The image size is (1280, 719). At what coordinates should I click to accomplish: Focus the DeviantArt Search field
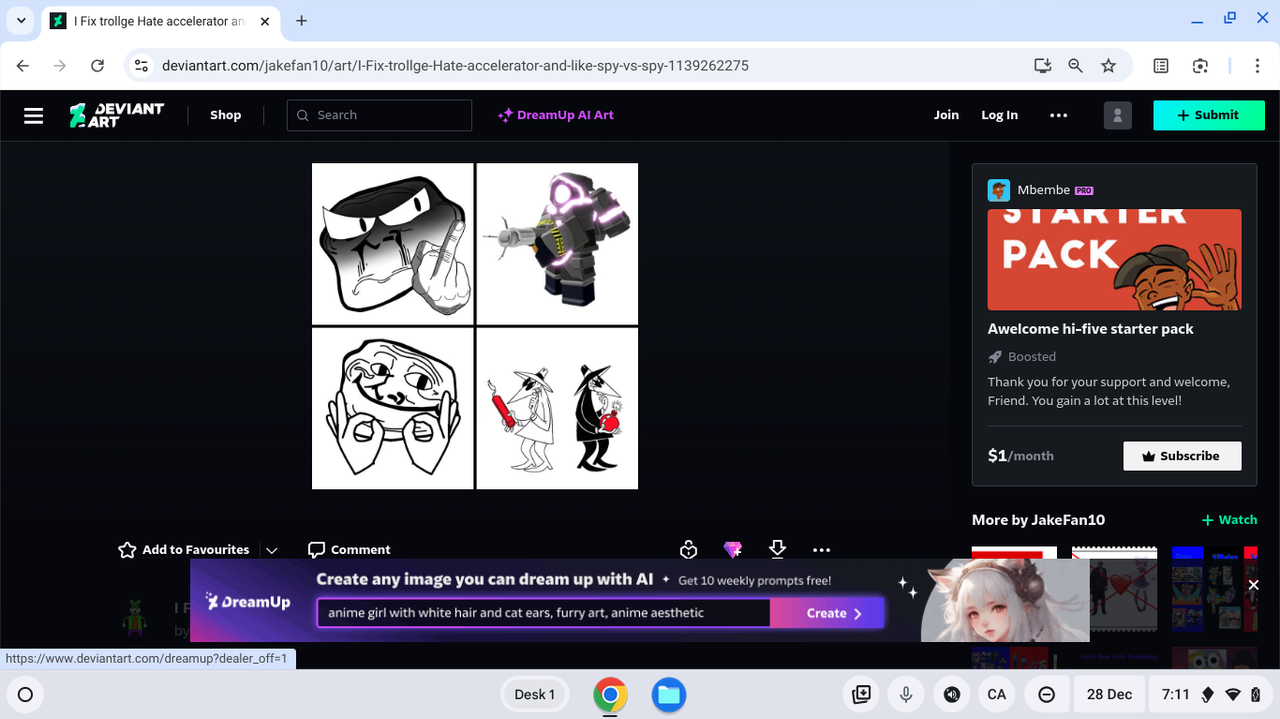[x=379, y=115]
